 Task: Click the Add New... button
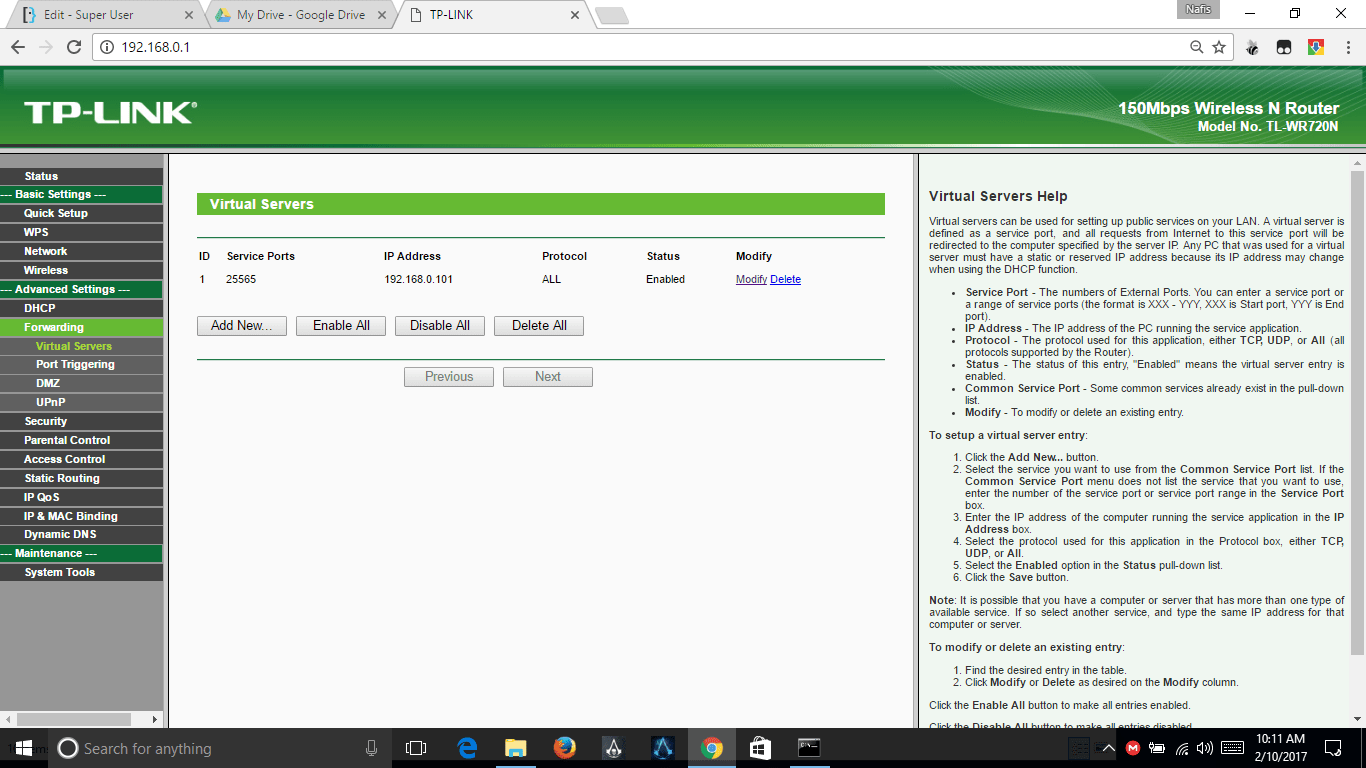click(242, 326)
